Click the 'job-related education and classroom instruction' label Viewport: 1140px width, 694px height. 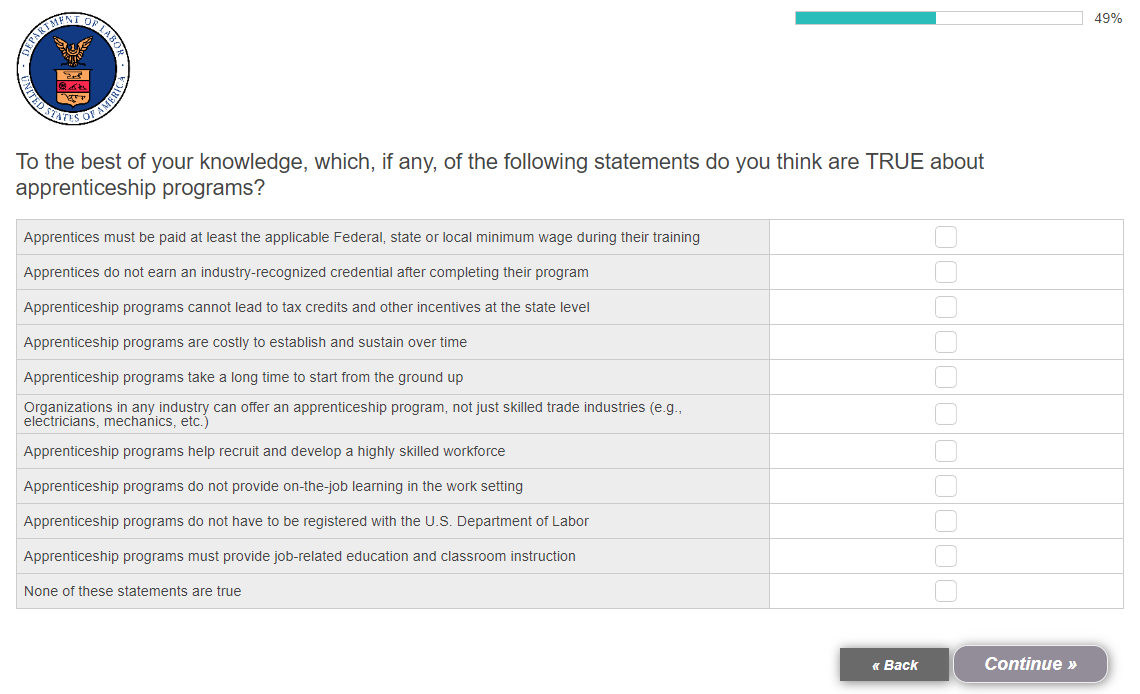point(299,556)
